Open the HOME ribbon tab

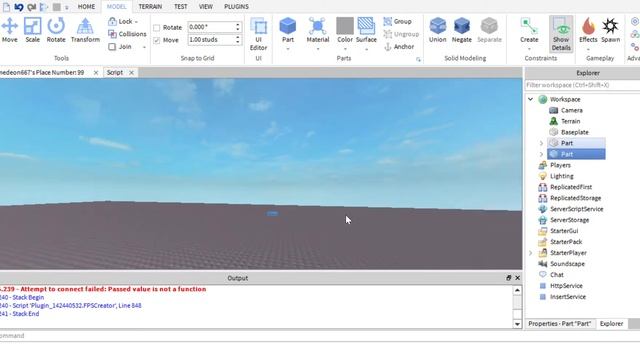tap(86, 7)
